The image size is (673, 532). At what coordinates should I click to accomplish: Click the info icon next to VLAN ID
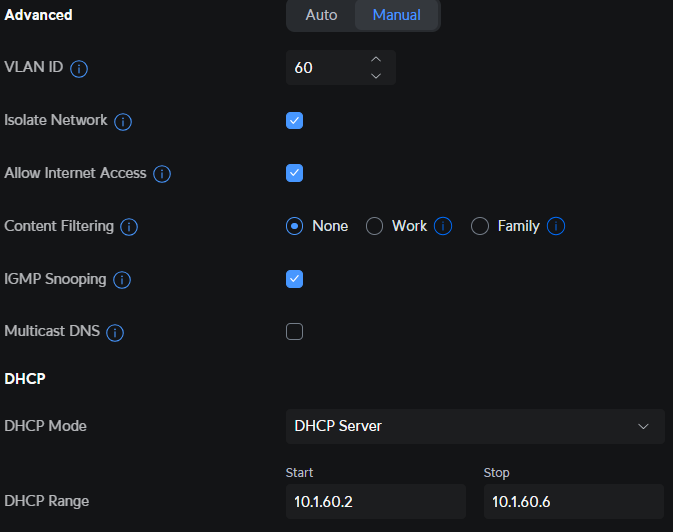80,69
